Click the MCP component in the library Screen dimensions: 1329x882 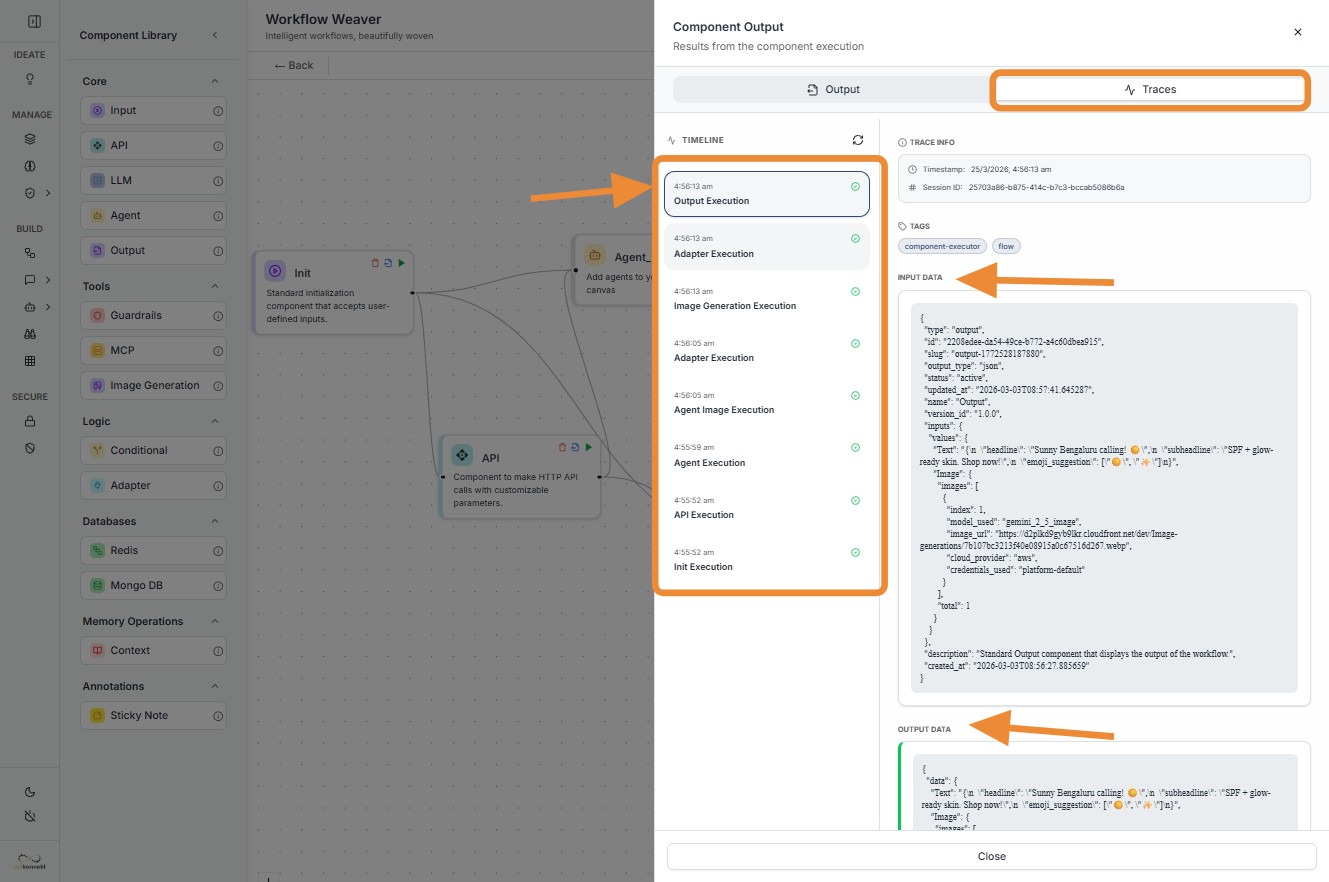[153, 350]
